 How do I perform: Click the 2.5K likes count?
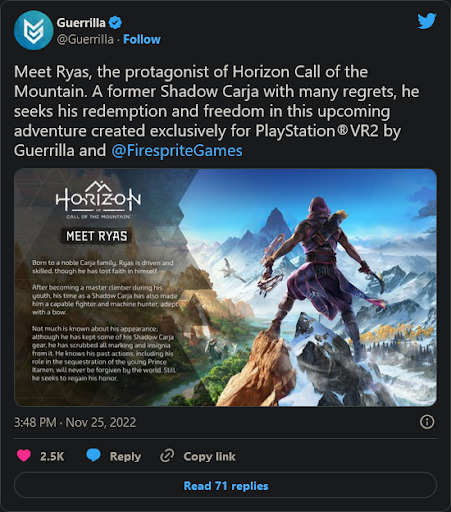point(52,456)
